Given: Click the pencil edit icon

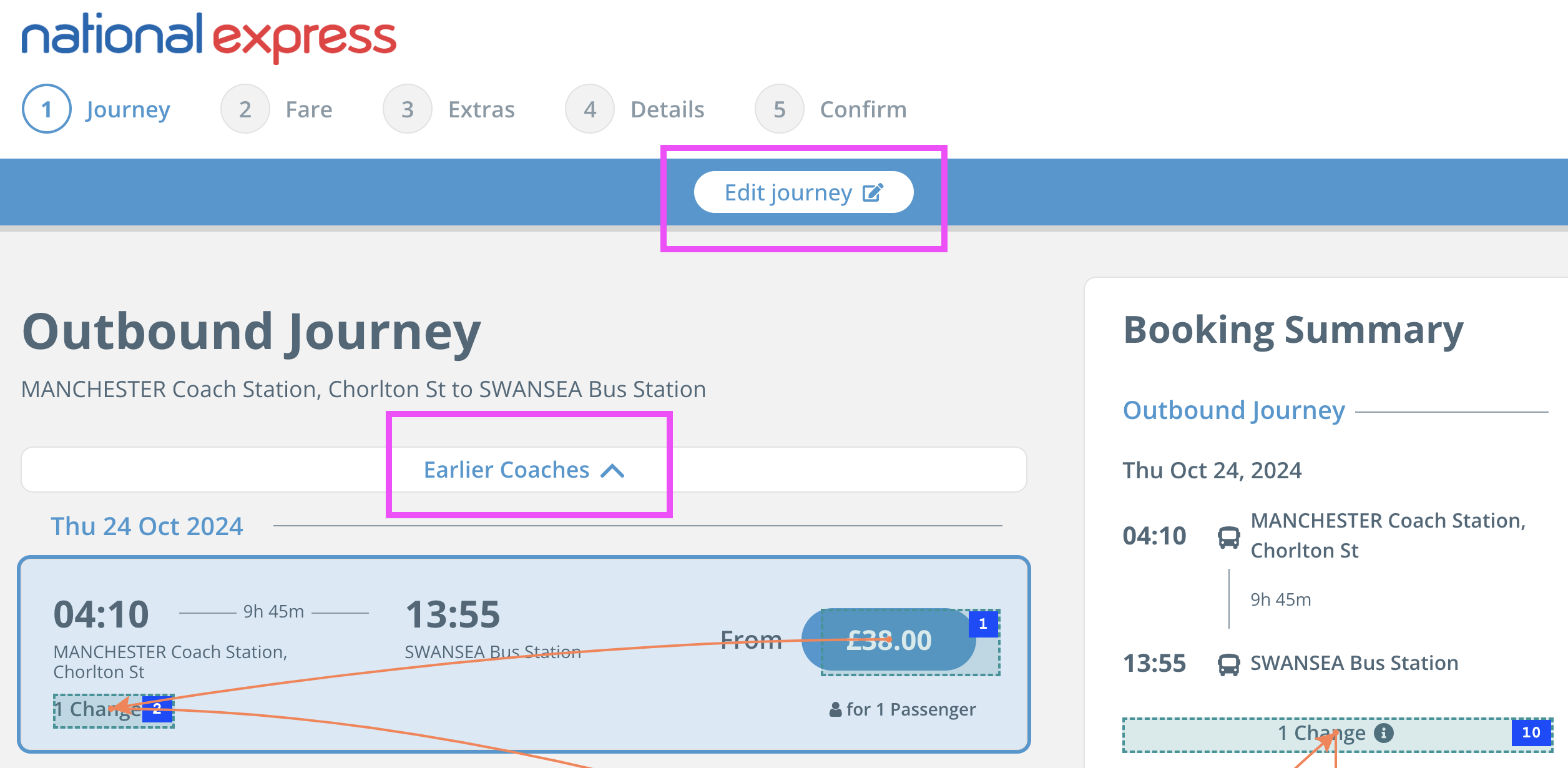Looking at the screenshot, I should (873, 192).
